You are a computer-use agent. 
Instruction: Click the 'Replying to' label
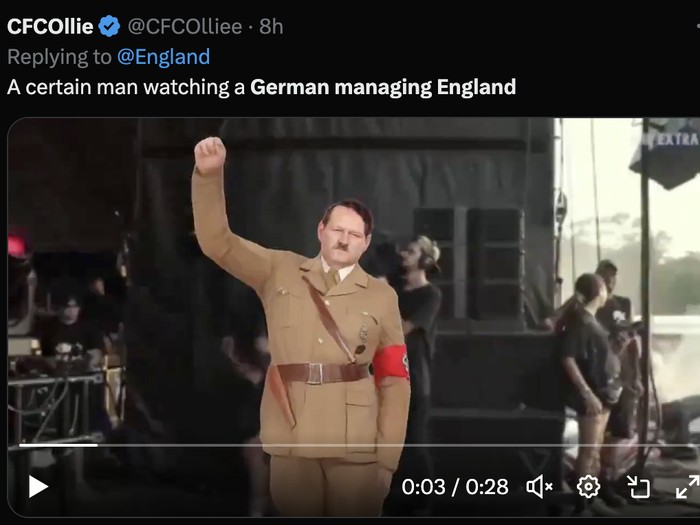pyautogui.click(x=59, y=57)
